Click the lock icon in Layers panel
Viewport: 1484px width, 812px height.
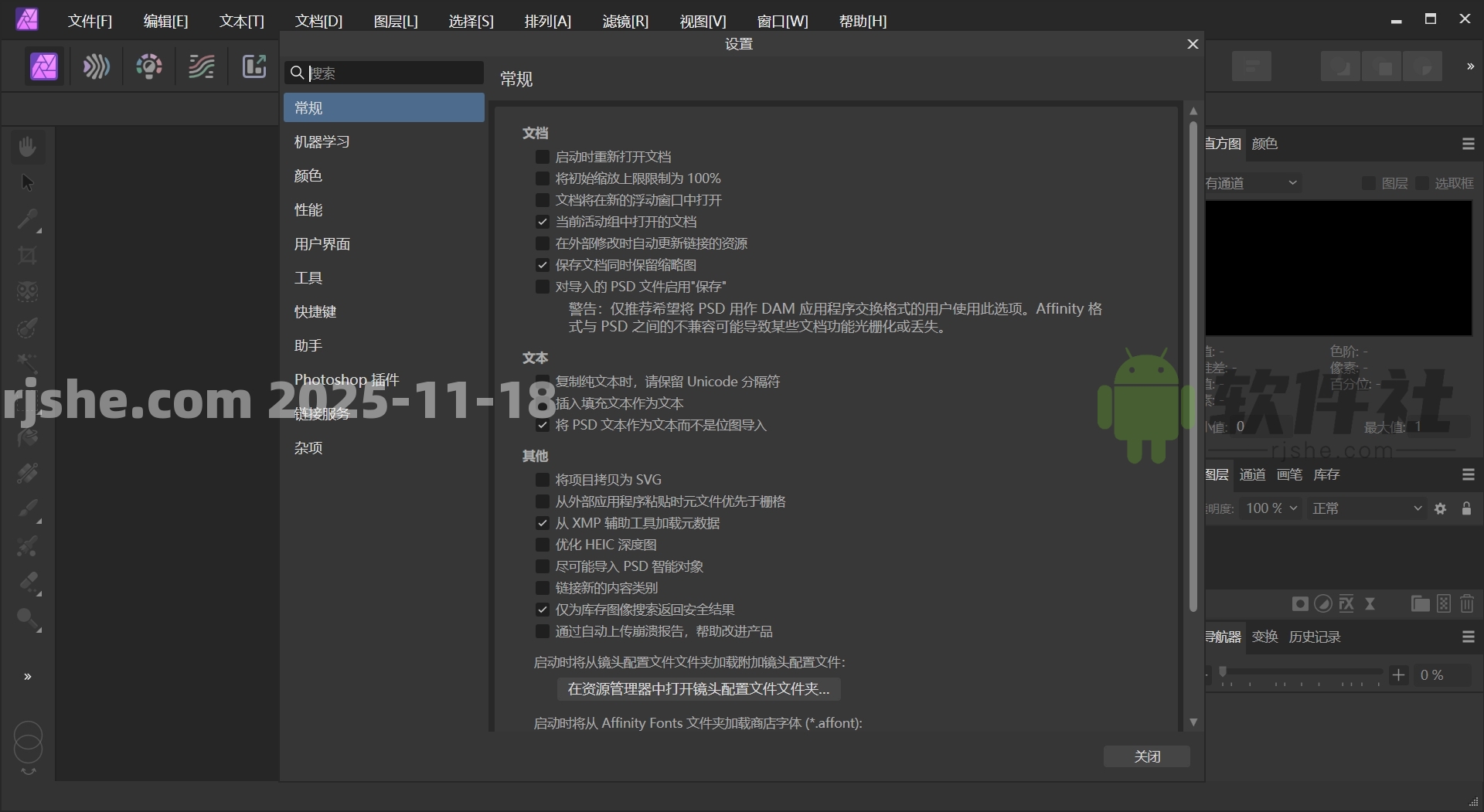(1466, 508)
